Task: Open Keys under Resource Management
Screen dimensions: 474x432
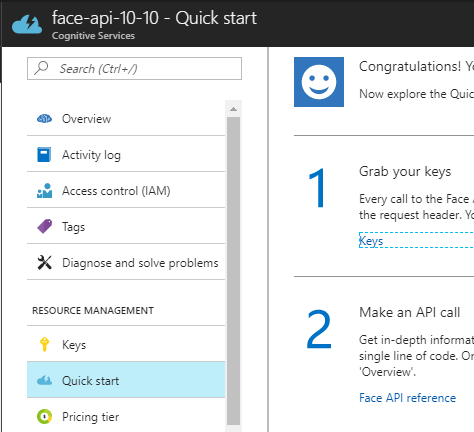Action: 126,344
